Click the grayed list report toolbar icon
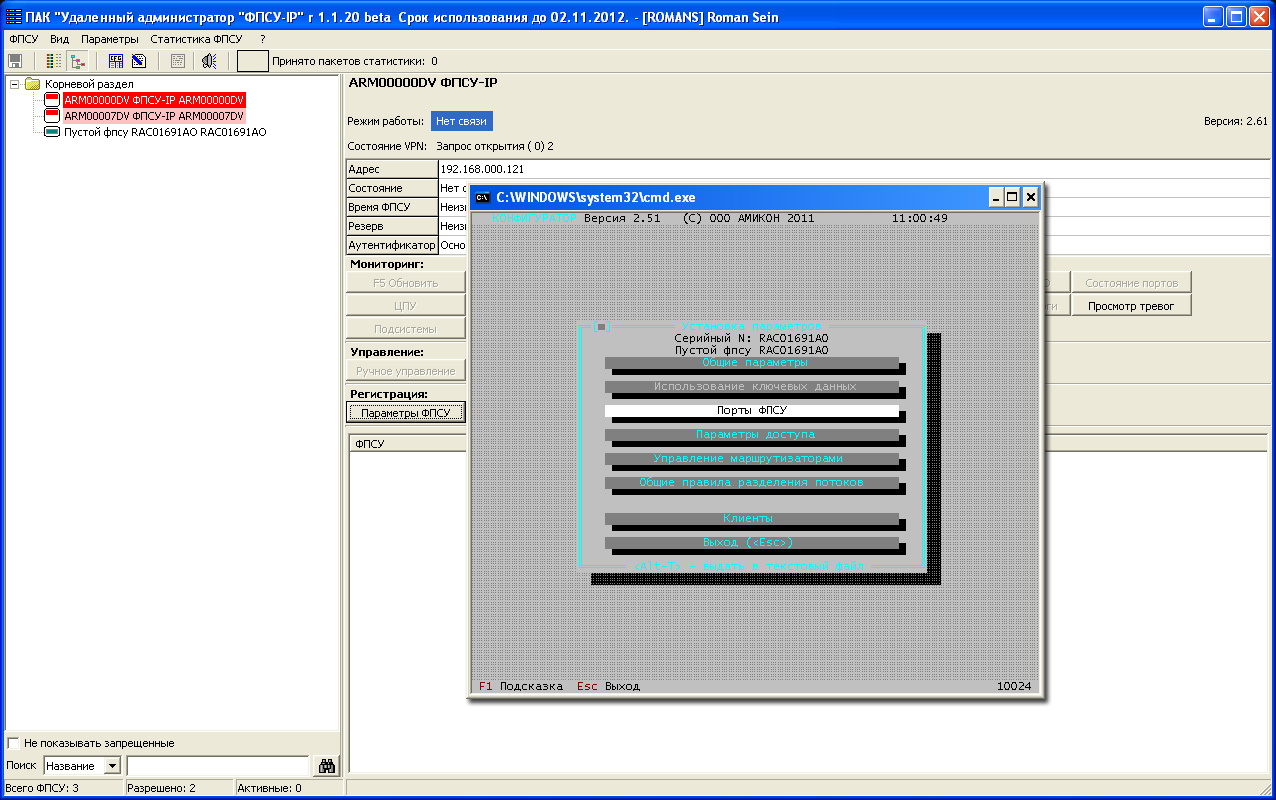Viewport: 1276px width, 800px height. pos(177,61)
